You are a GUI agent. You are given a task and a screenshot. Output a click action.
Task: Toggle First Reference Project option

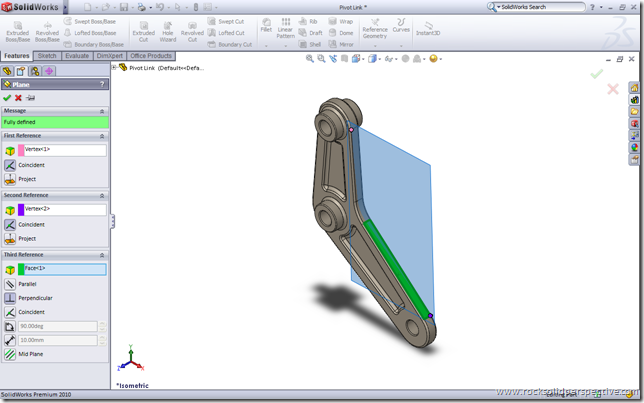(10, 179)
